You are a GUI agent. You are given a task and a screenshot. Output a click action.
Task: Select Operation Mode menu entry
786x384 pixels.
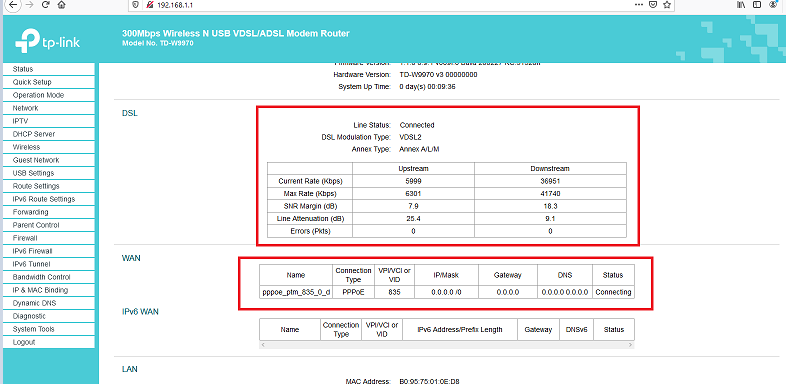[x=49, y=95]
